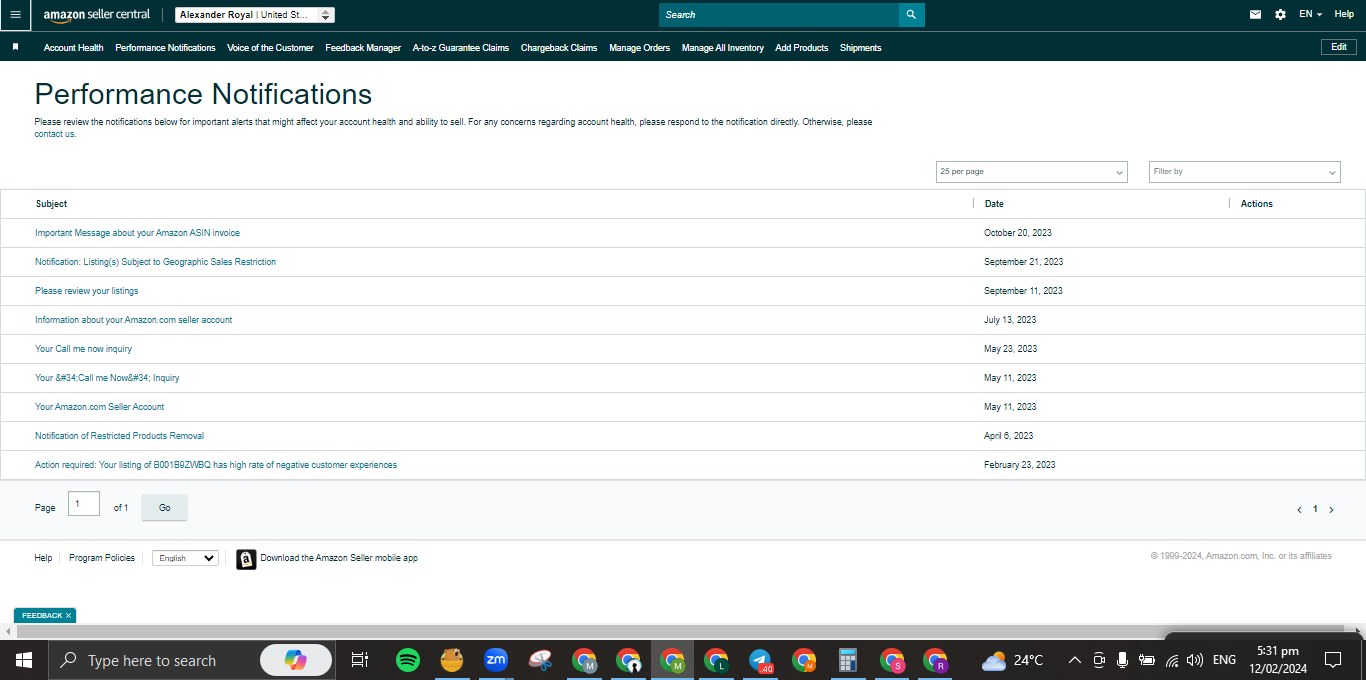Open the Feedback Manager menu item
1366x680 pixels.
pyautogui.click(x=363, y=48)
